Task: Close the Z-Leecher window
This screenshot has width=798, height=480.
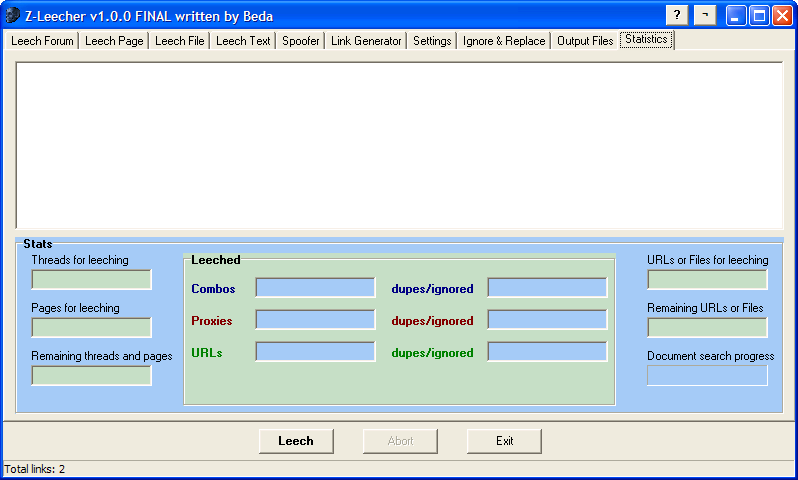Action: [x=783, y=16]
